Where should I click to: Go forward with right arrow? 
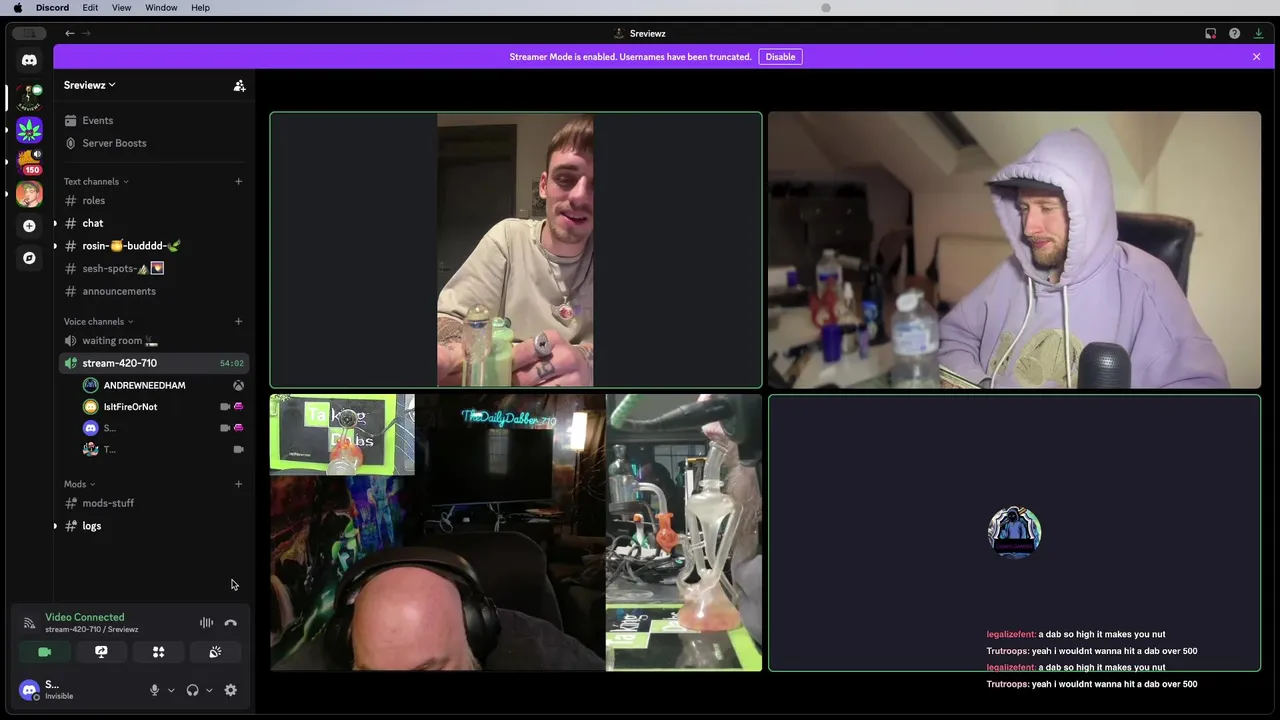pos(86,33)
